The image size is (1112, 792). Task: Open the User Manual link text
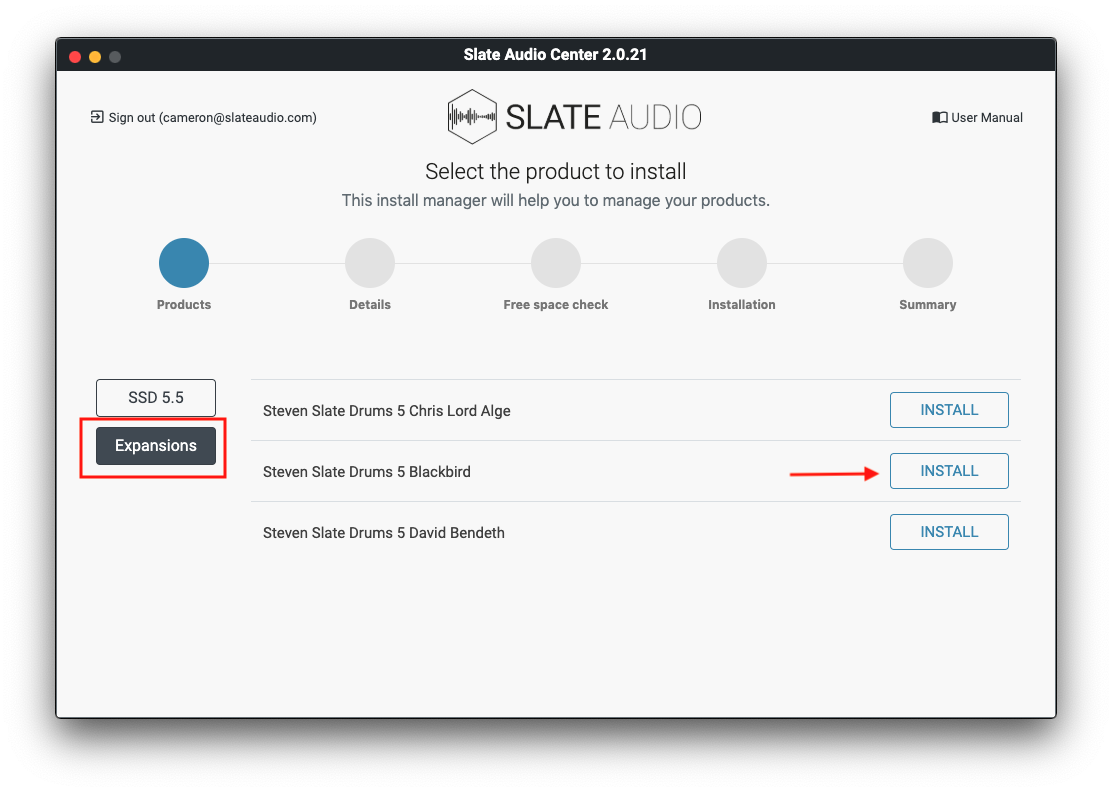point(986,117)
